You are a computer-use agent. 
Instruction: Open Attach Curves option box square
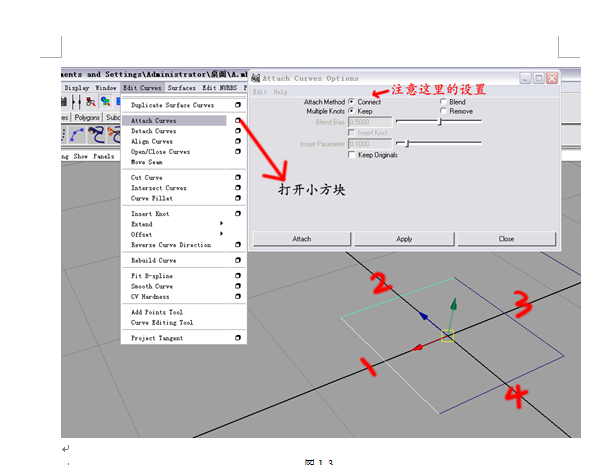(238, 121)
